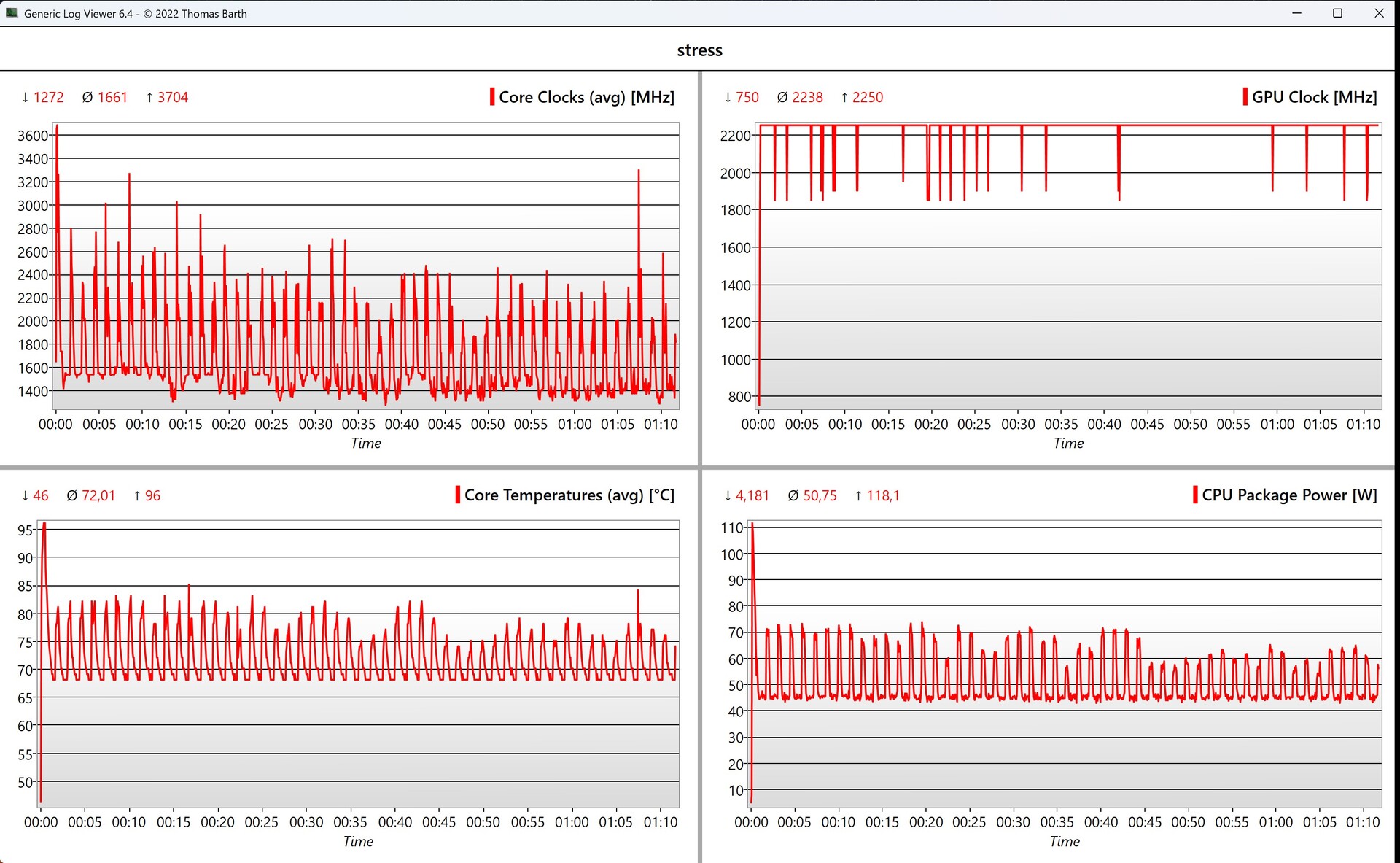Click the Time axis label under CPU Package Power
The height and width of the screenshot is (863, 1400).
click(x=1064, y=842)
